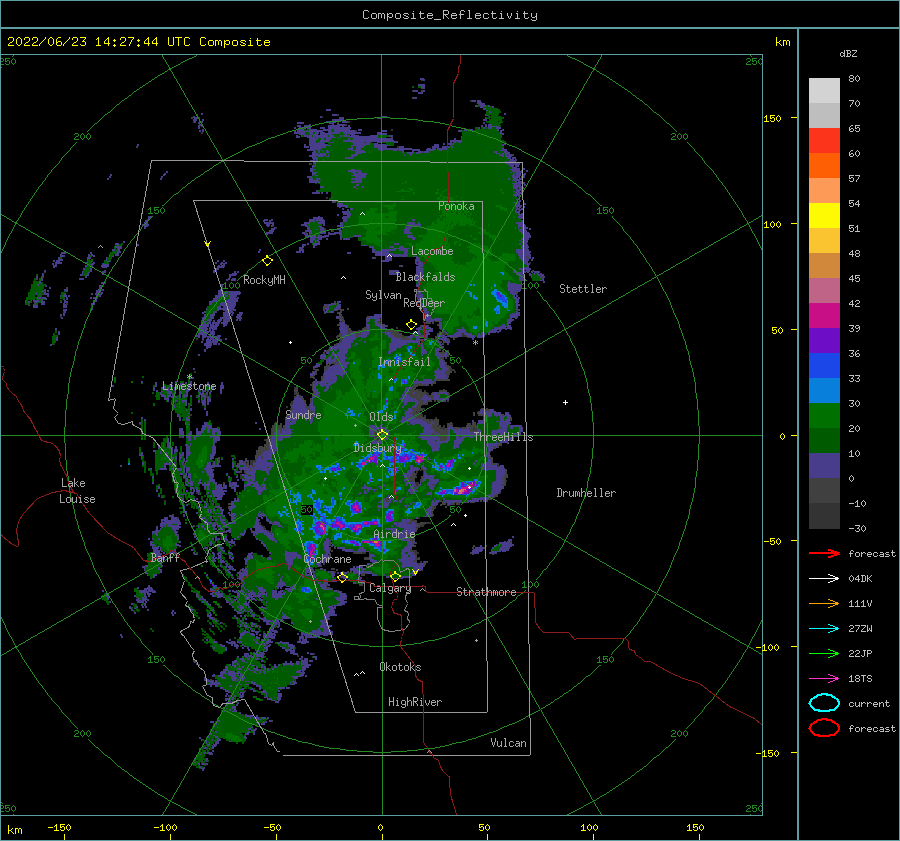Viewport: 900px width, 841px height.
Task: Choose the magenta 42 dBZ color swatch
Action: coord(824,315)
